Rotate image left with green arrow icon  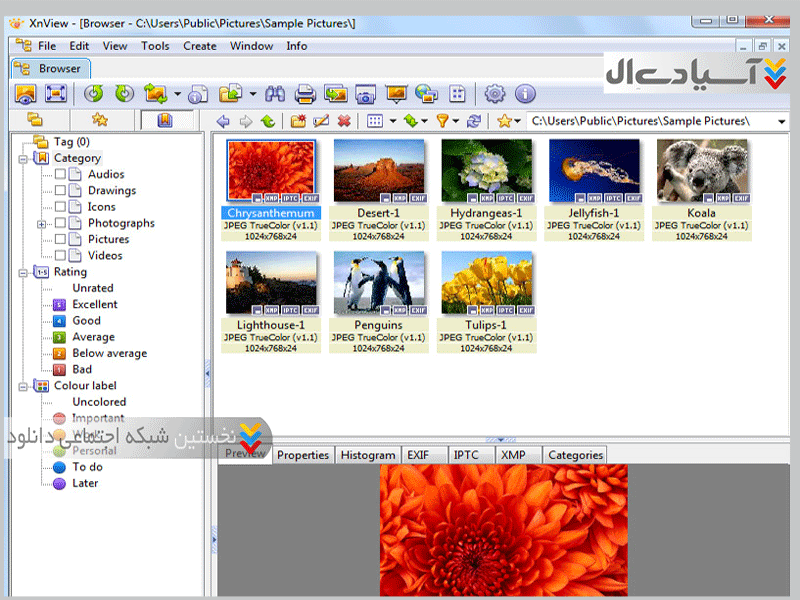(93, 94)
